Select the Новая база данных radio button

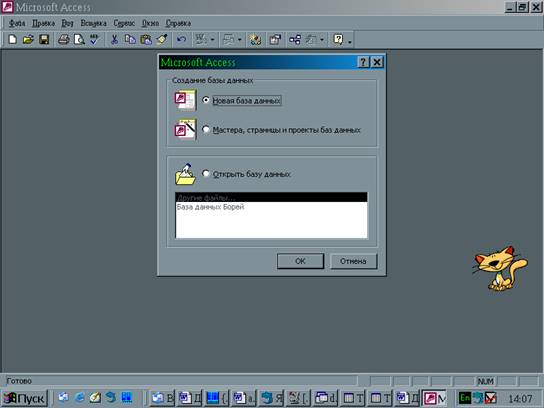[x=206, y=100]
